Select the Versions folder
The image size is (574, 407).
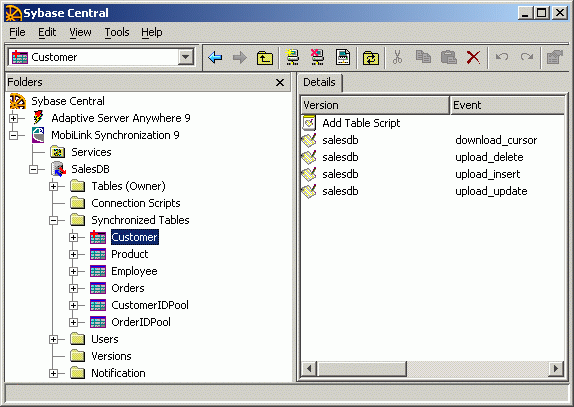pyautogui.click(x=111, y=356)
